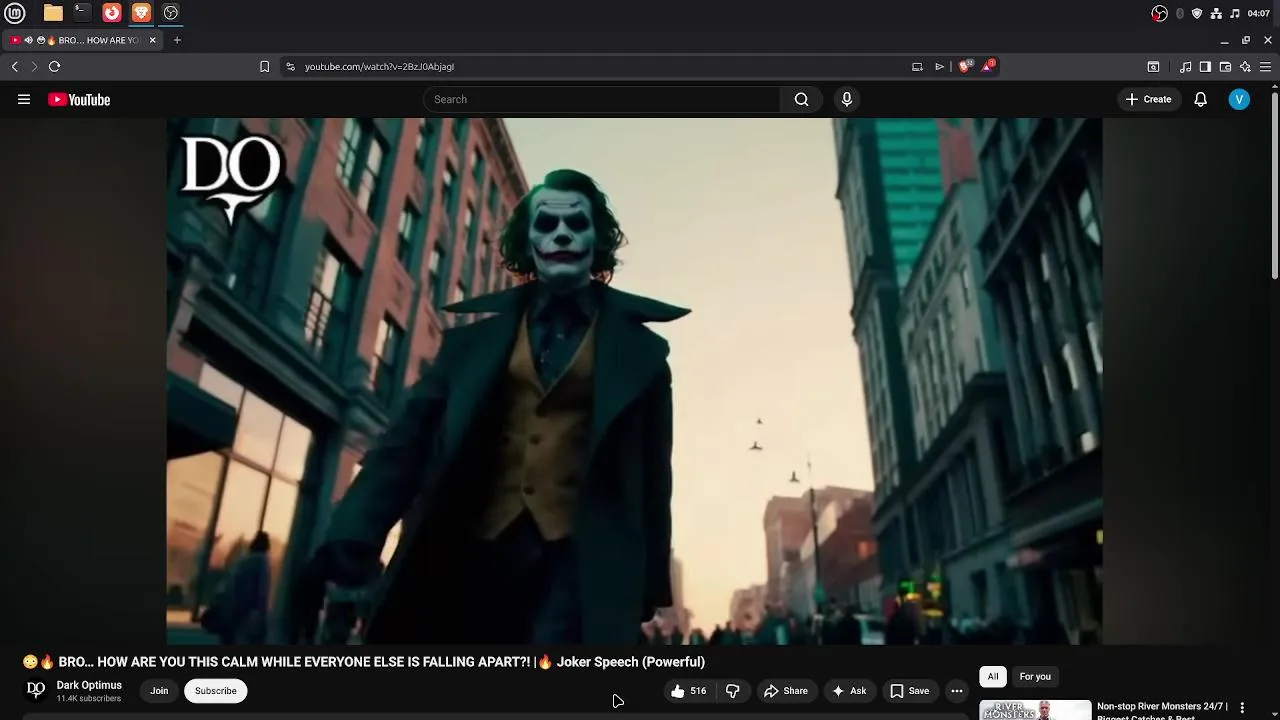This screenshot has width=1280, height=720.
Task: Open the Ask AI button
Action: [849, 691]
